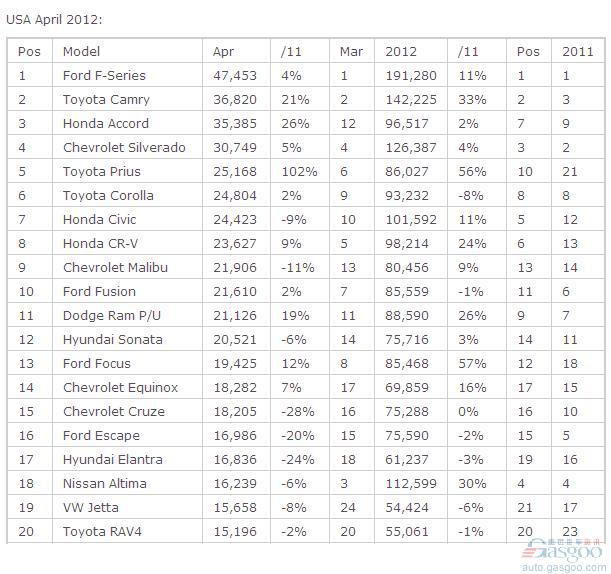
Task: Click the 2011 column header
Action: 577,51
